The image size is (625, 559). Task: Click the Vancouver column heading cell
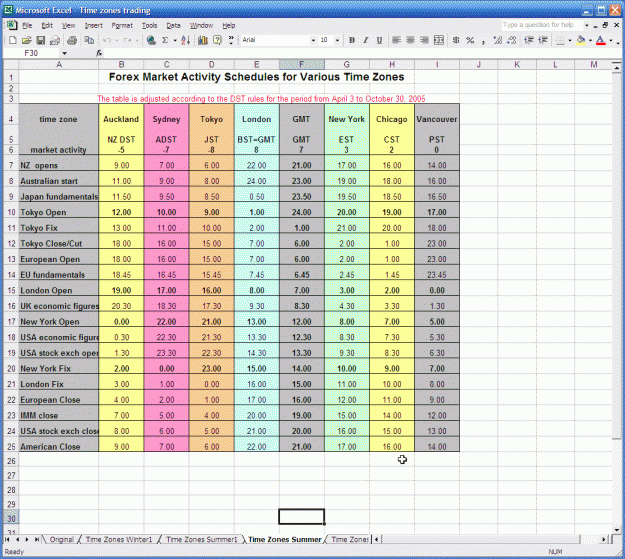[437, 119]
